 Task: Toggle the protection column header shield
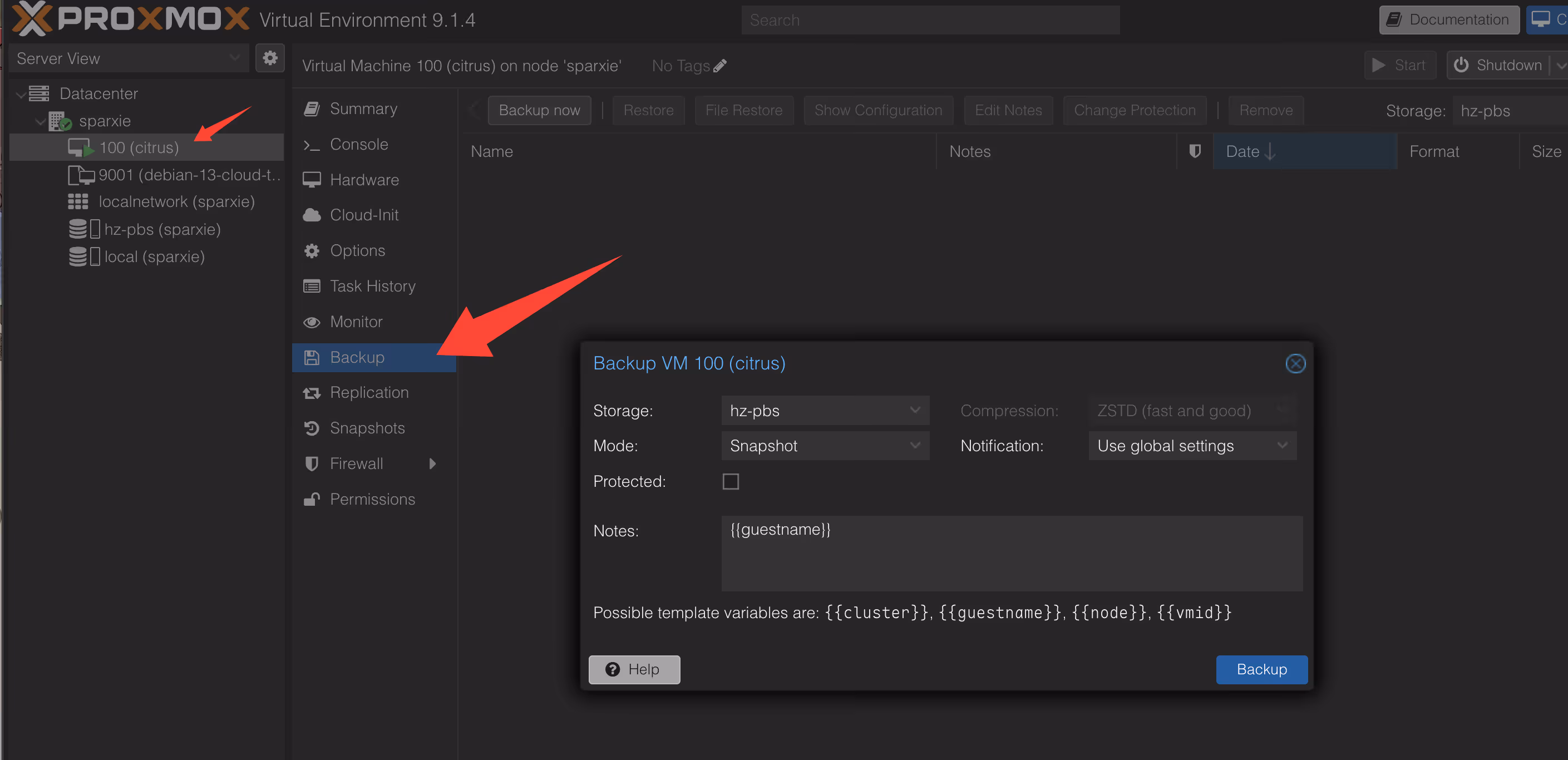coord(1195,151)
